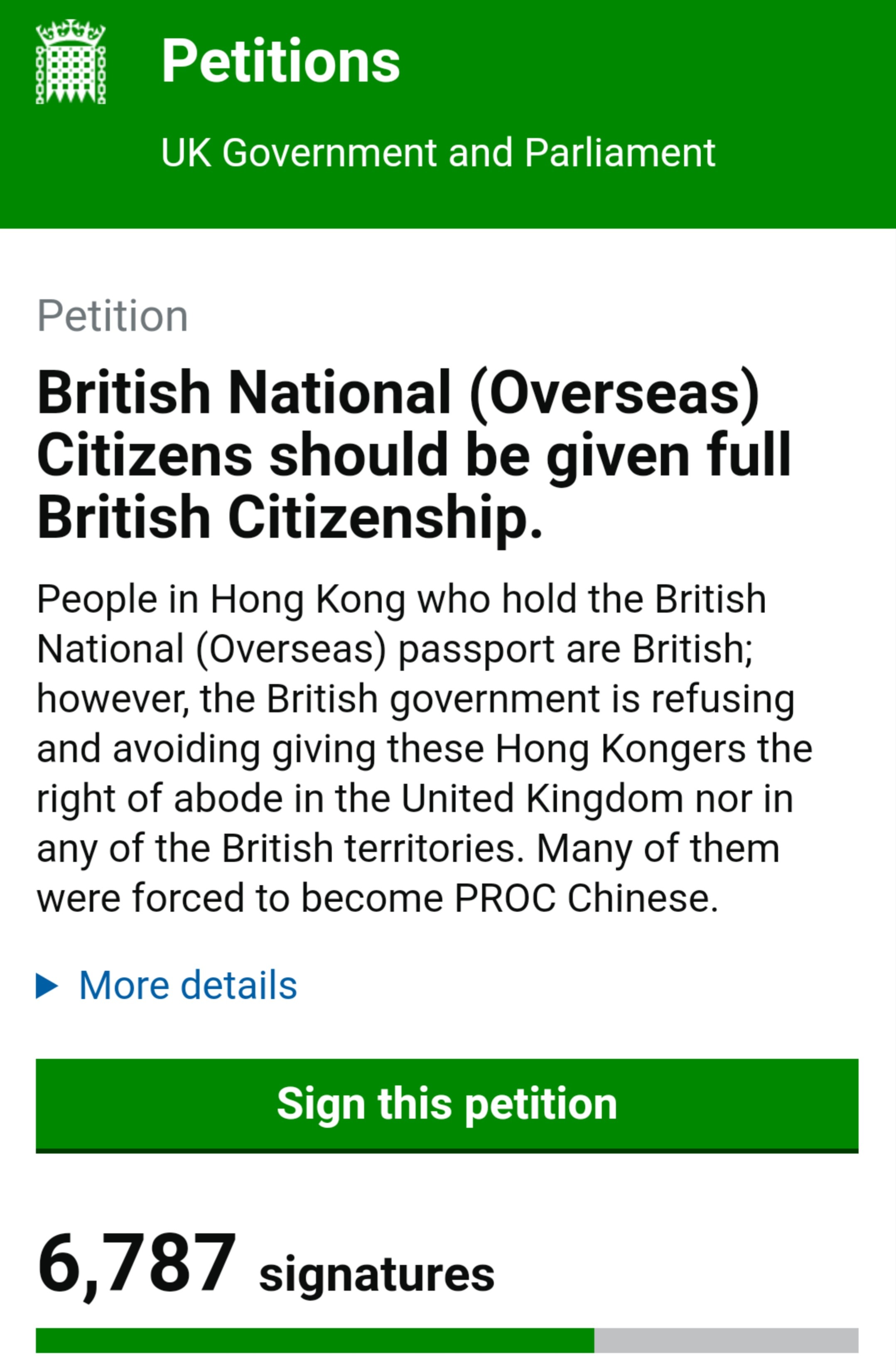Screen dimensions: 896x1372
Task: Click paragraph line starting People in Hong Kong
Action: 401,599
